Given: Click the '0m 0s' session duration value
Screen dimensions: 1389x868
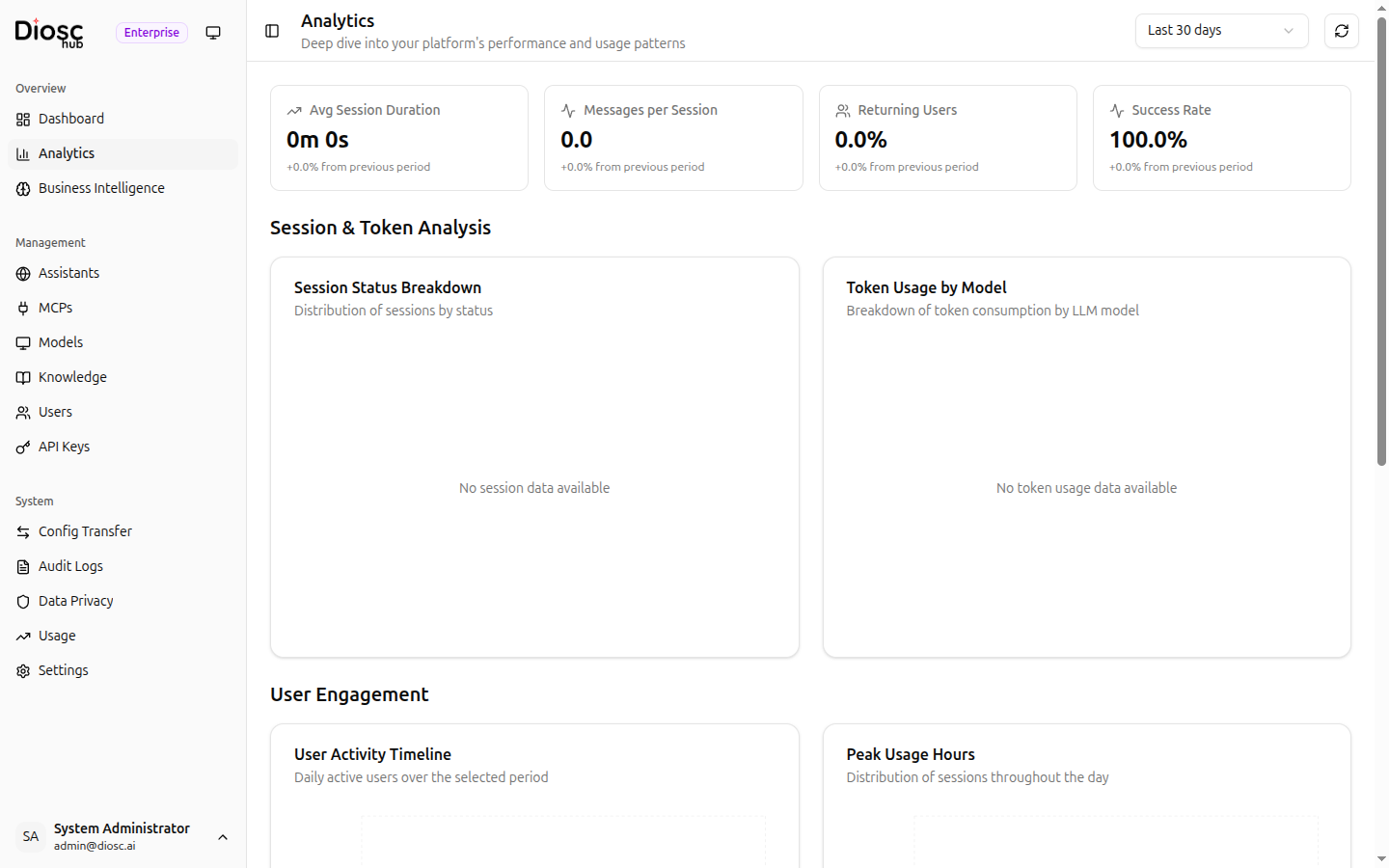Looking at the screenshot, I should pyautogui.click(x=317, y=140).
